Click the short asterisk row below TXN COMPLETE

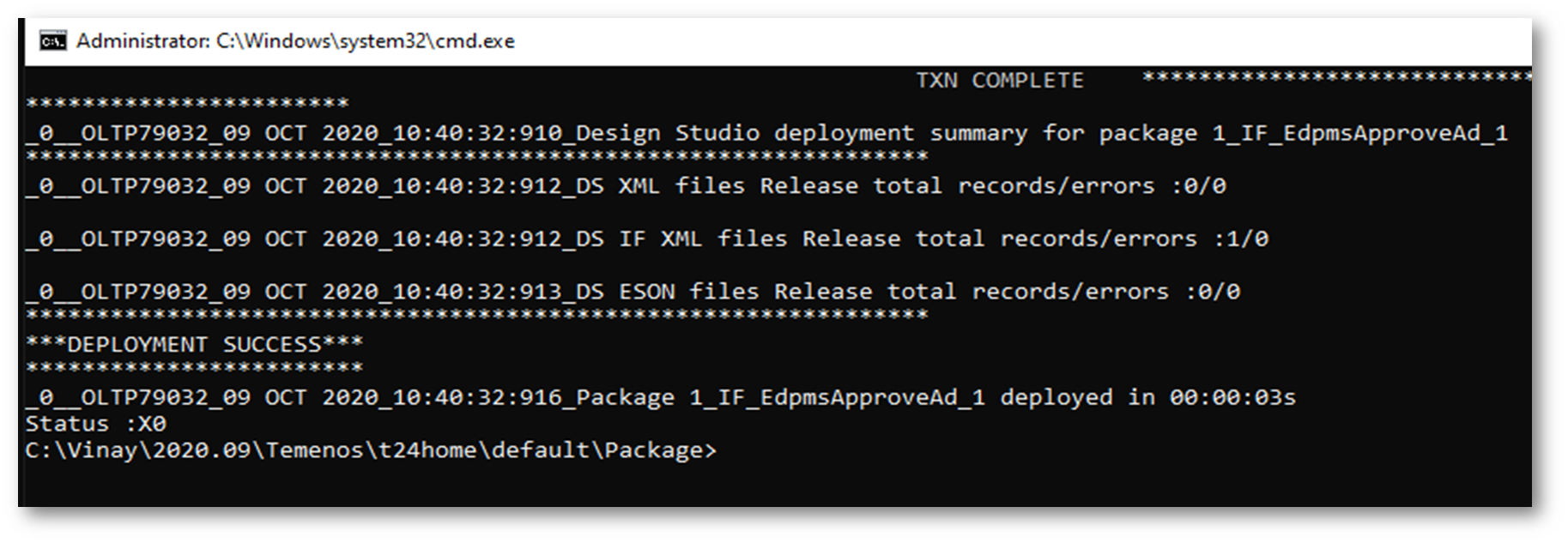[187, 104]
